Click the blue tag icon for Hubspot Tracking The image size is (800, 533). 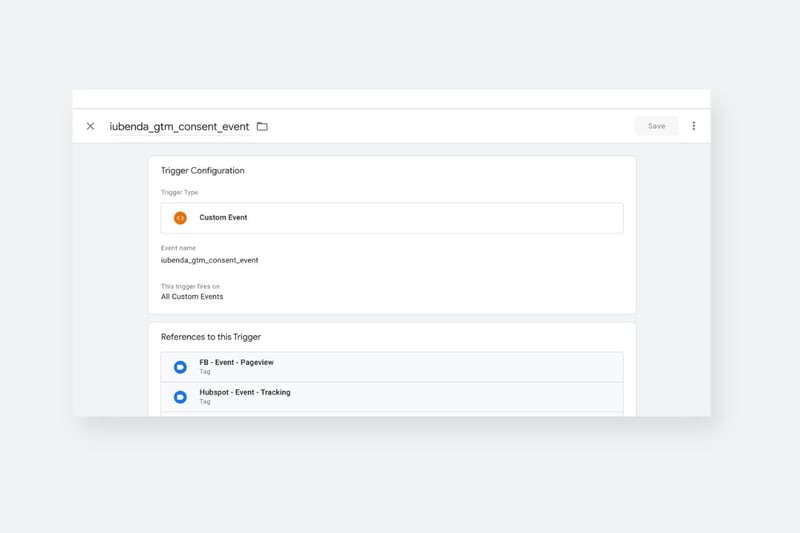click(x=180, y=397)
